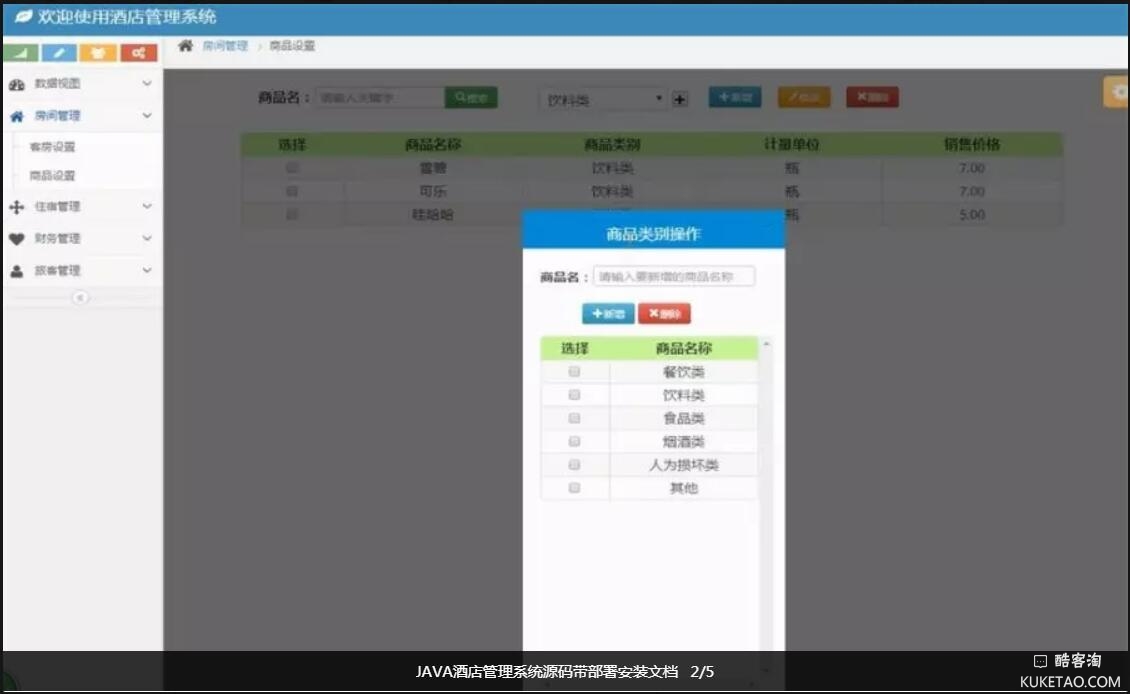The height and width of the screenshot is (694, 1130).
Task: Click the 可乐 product name cell
Action: [x=432, y=191]
